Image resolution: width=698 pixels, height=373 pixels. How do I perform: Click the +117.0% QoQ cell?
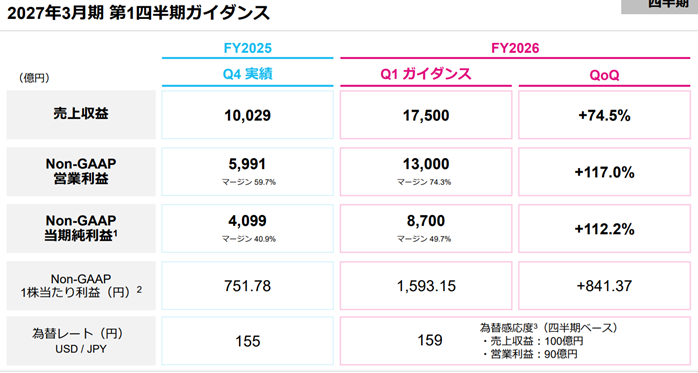[x=605, y=171]
